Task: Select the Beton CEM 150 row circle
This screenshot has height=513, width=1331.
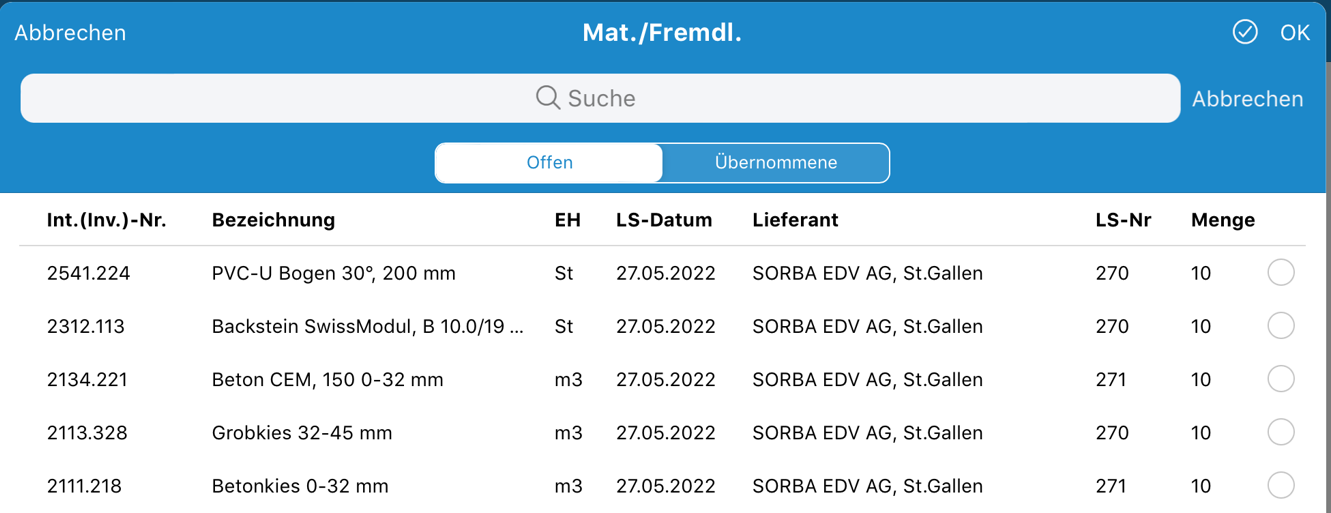Action: pyautogui.click(x=1281, y=378)
